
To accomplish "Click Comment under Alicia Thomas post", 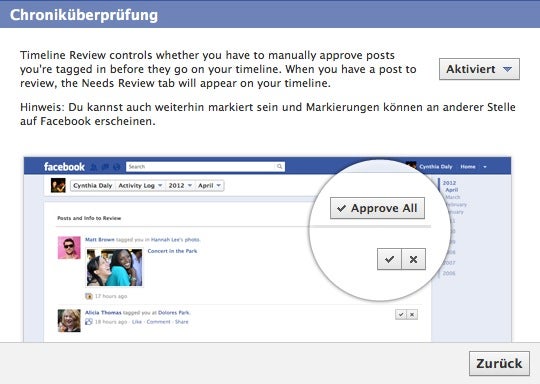I will 158,322.
